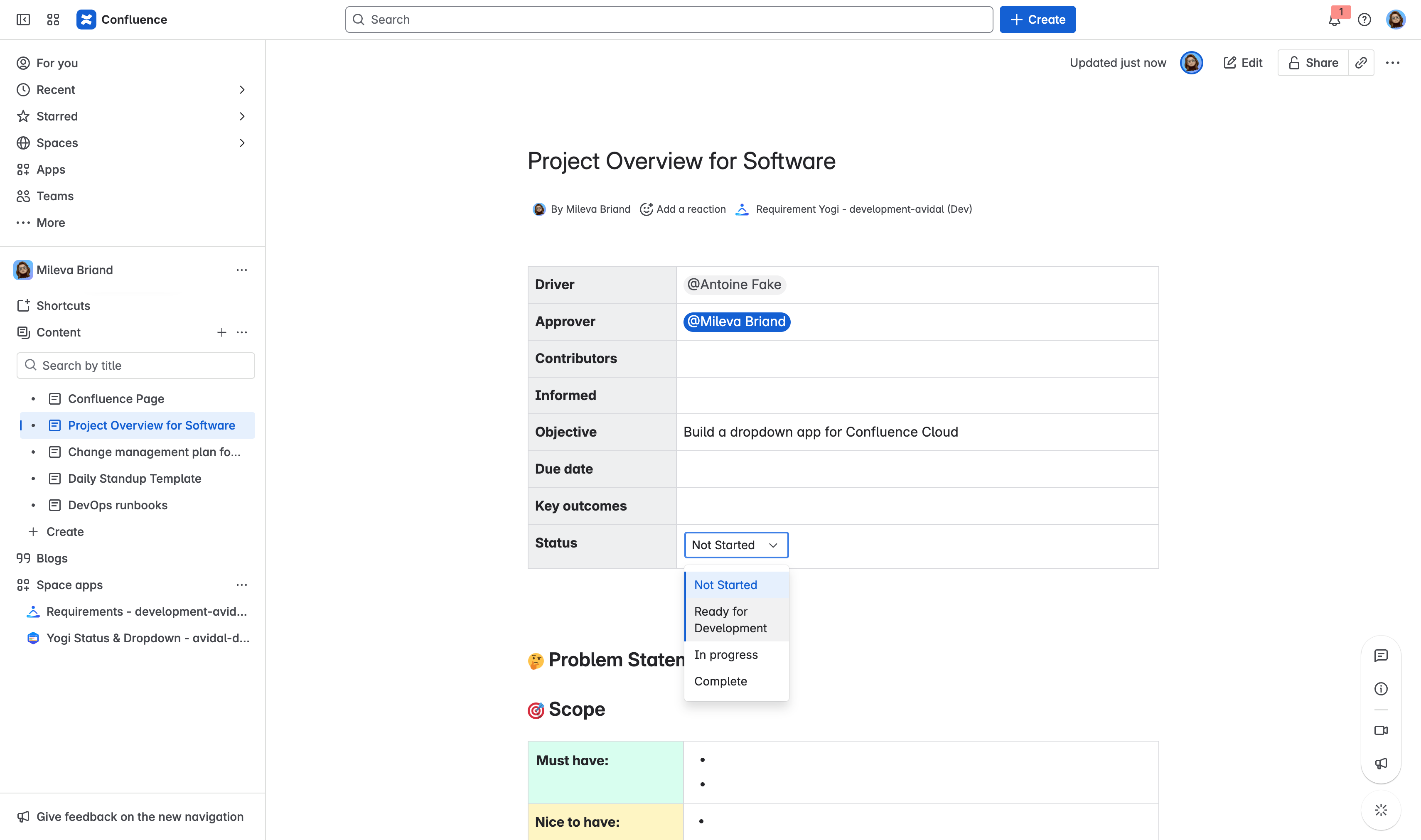
Task: Click the video record icon in right rail
Action: 1382,730
